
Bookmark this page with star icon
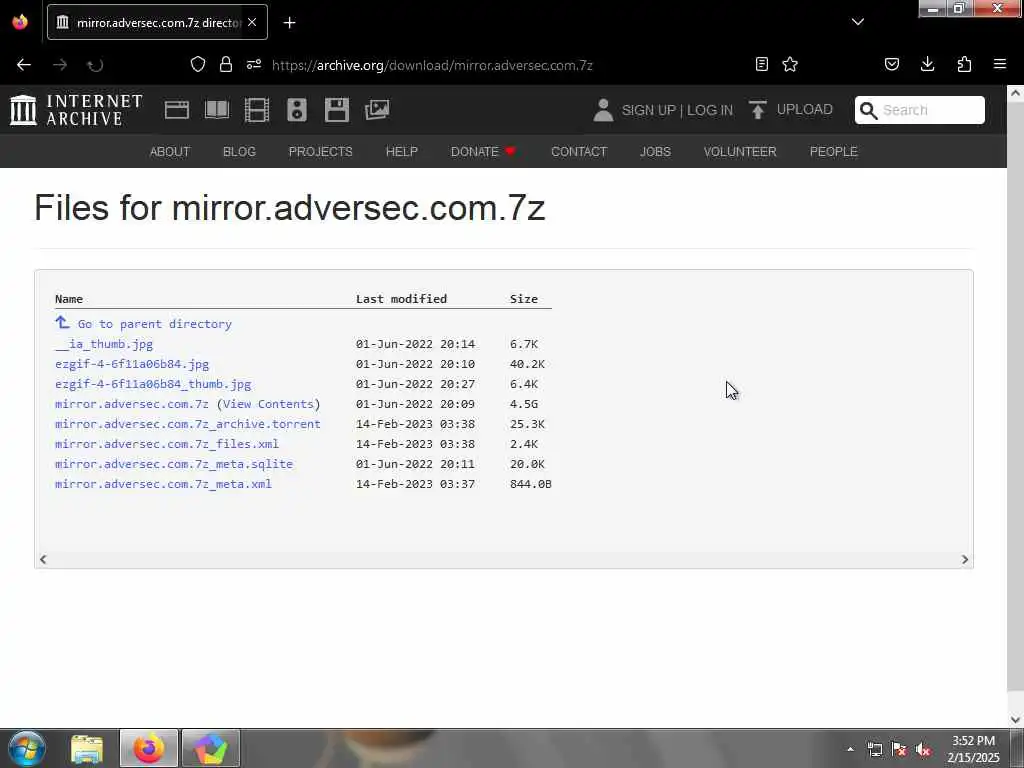point(790,64)
